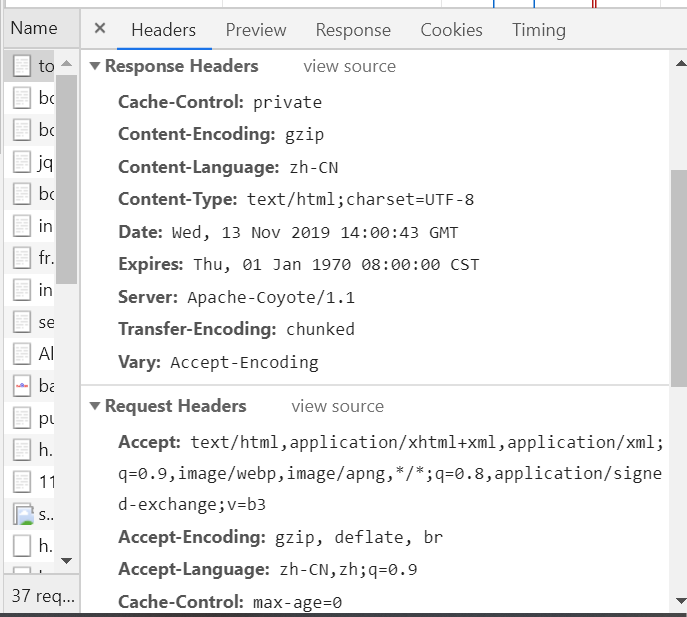Switch to the Preview tab
This screenshot has height=617, width=687.
pos(256,30)
